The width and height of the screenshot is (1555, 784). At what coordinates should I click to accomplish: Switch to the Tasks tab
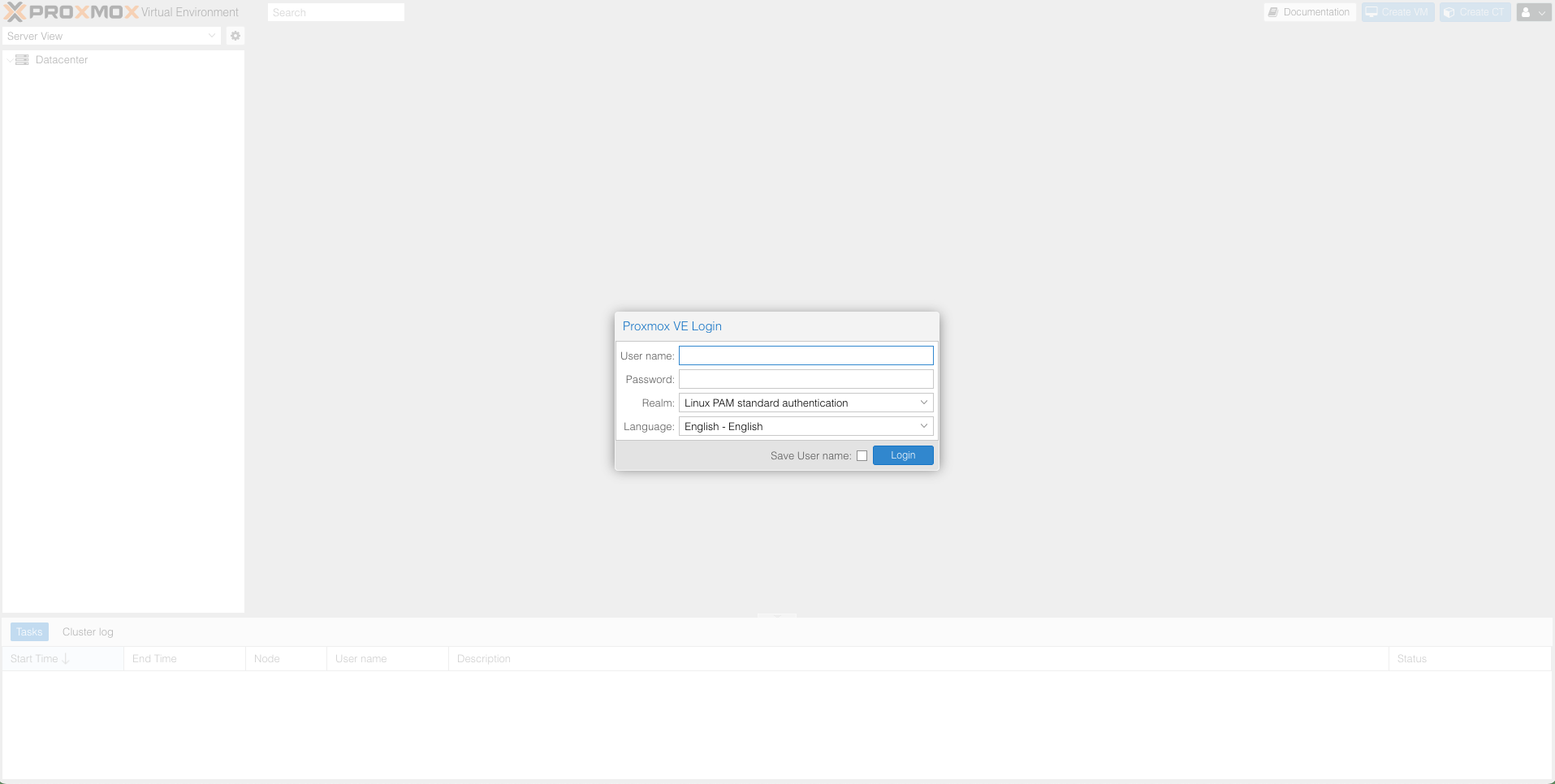click(29, 631)
